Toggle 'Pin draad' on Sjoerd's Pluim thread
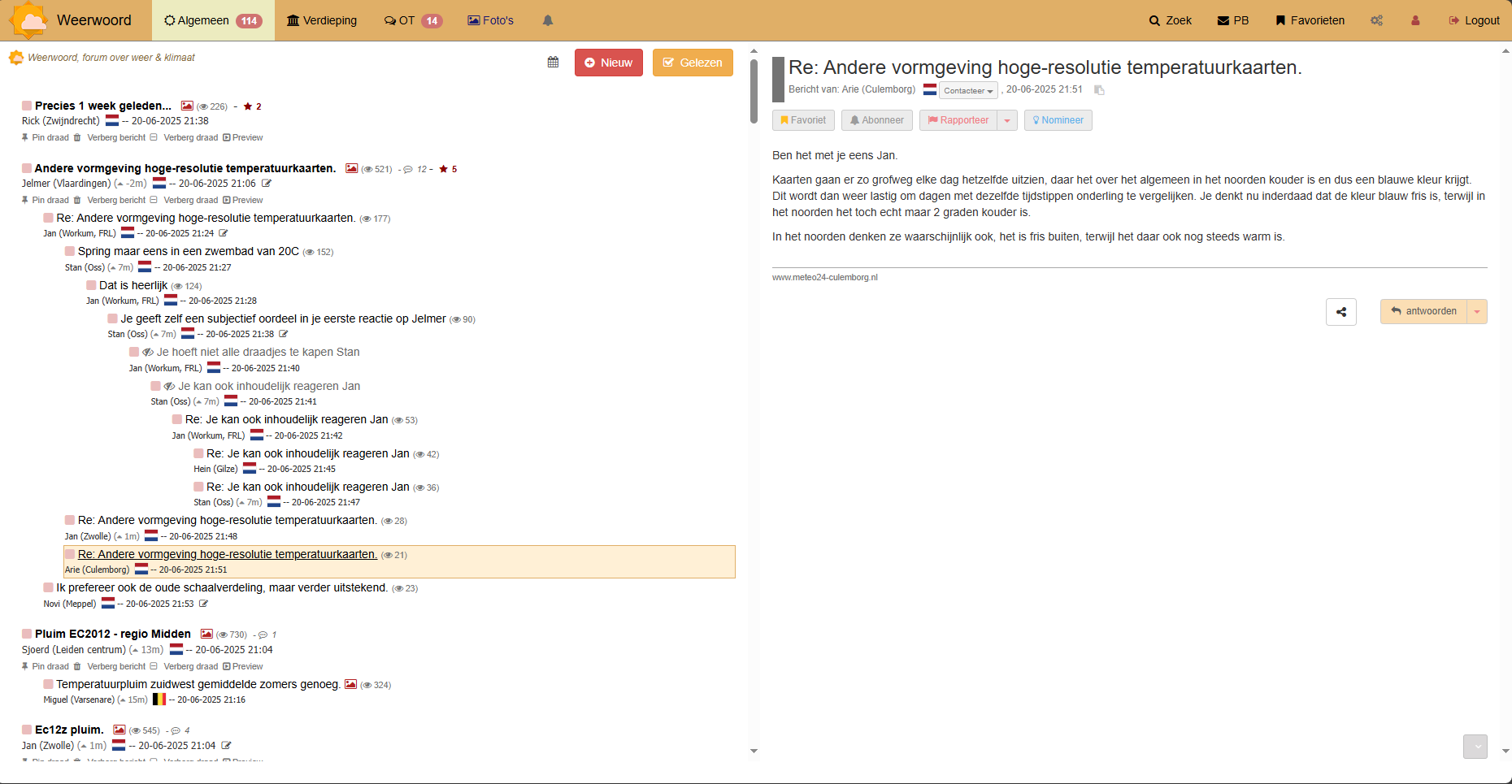The image size is (1512, 784). coord(46,666)
